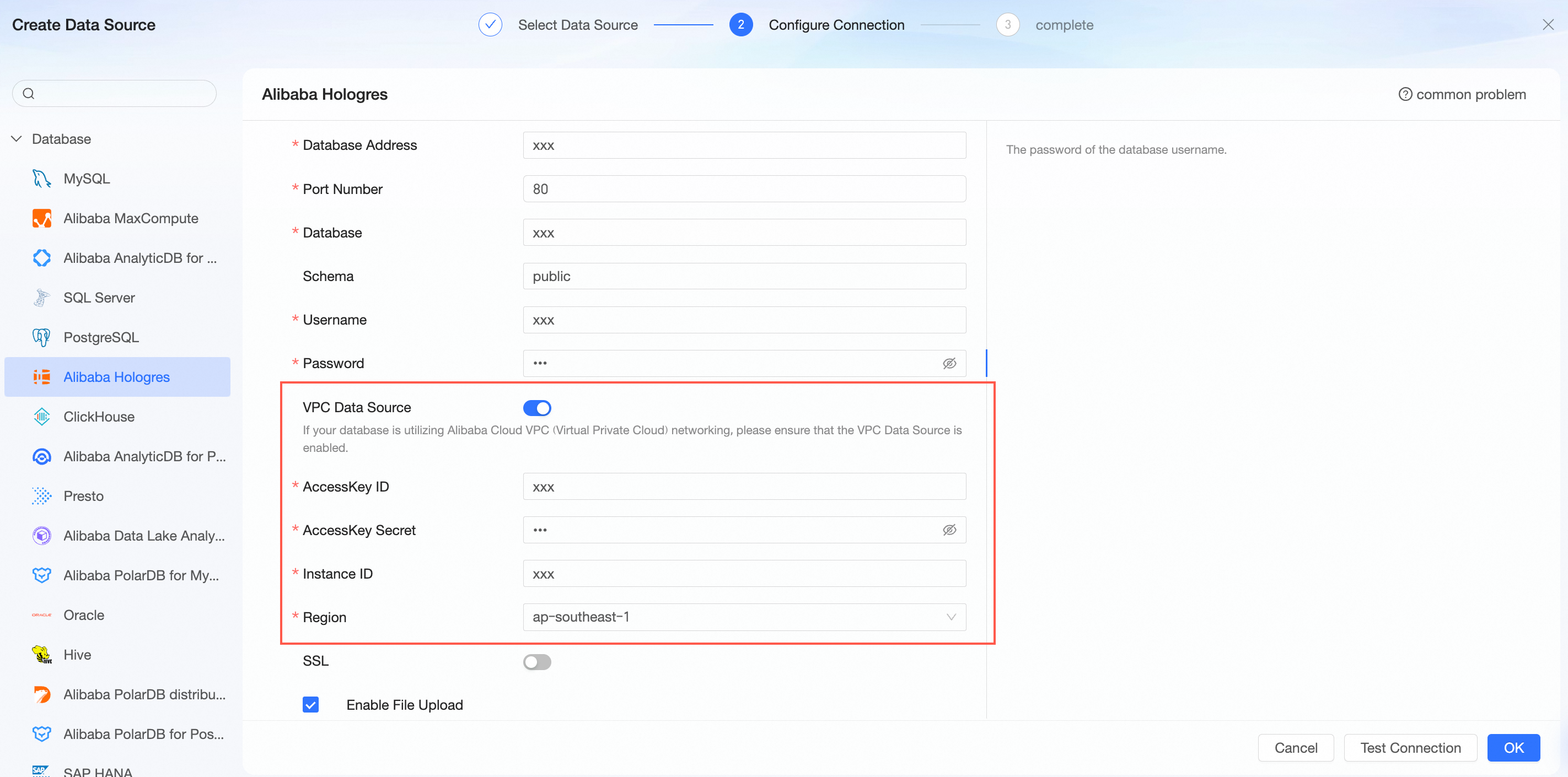Click Test Connection button

1410,748
